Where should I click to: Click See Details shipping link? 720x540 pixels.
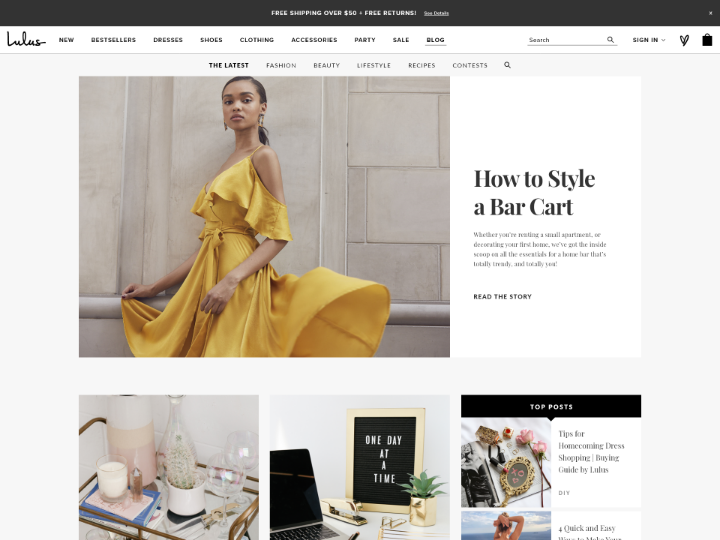[x=436, y=13]
